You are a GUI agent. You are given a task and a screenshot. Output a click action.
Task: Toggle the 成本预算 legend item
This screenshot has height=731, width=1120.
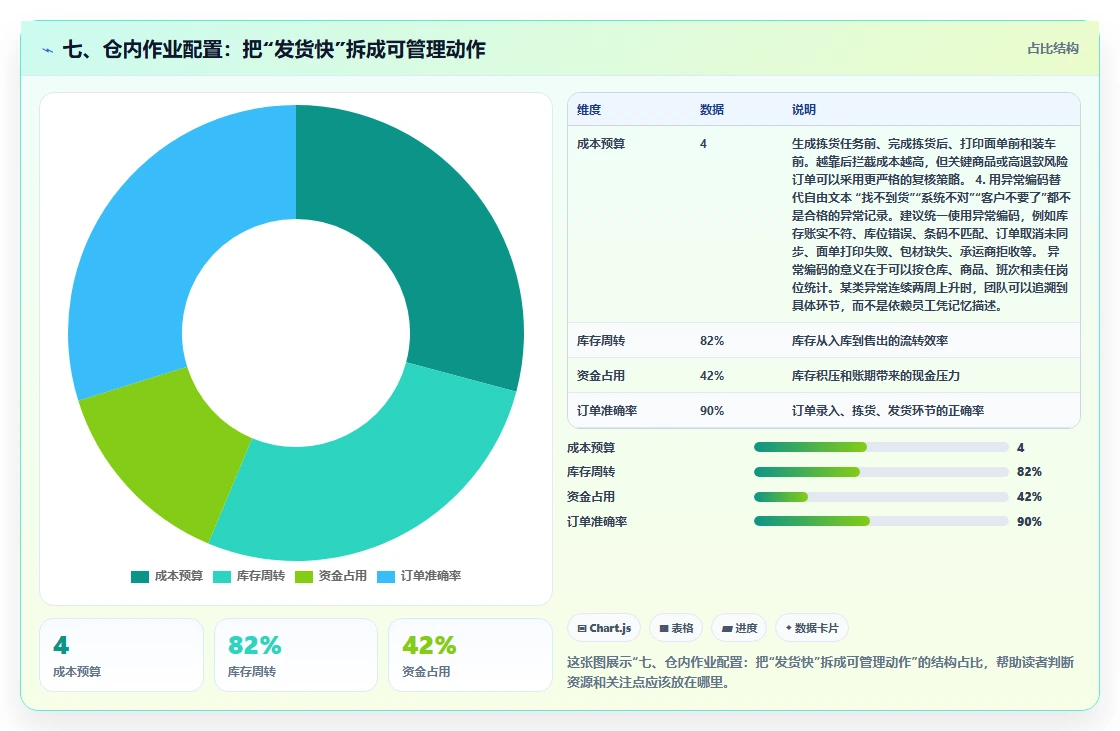coord(167,576)
